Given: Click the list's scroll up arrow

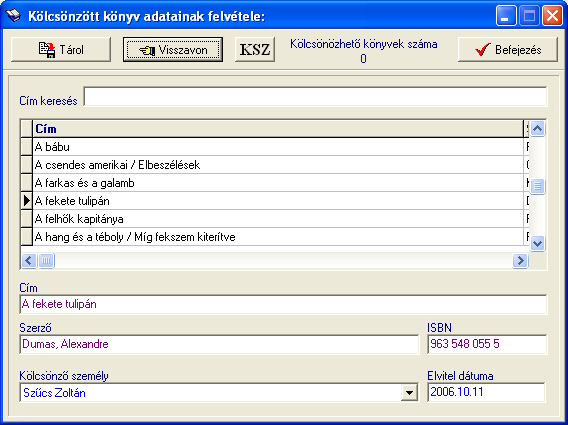Looking at the screenshot, I should 538,128.
